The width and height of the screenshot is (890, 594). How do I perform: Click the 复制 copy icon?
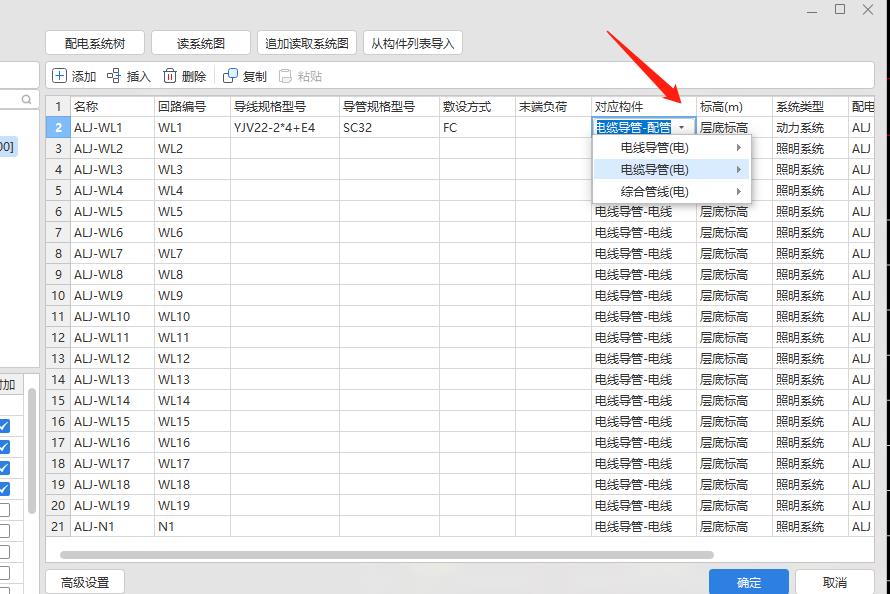[x=230, y=76]
